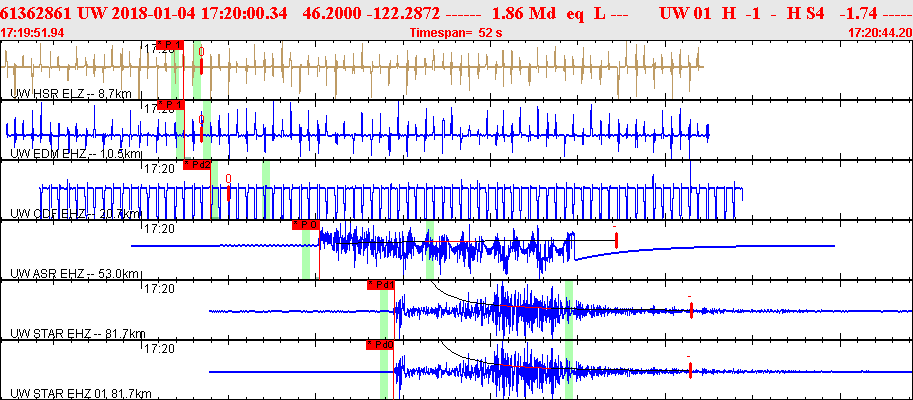913x400 pixels.
Task: Click the 1.86 Md magnitude in header
Action: click(515, 14)
